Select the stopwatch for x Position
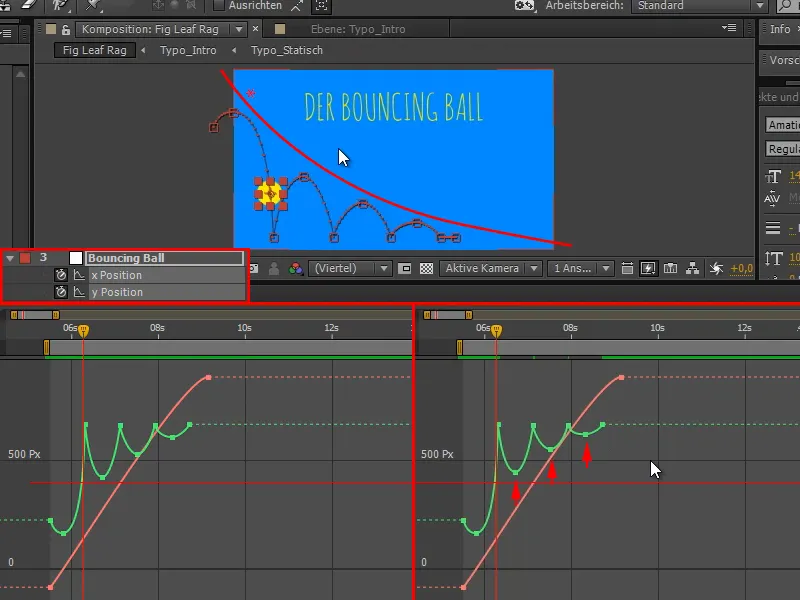 coord(61,275)
